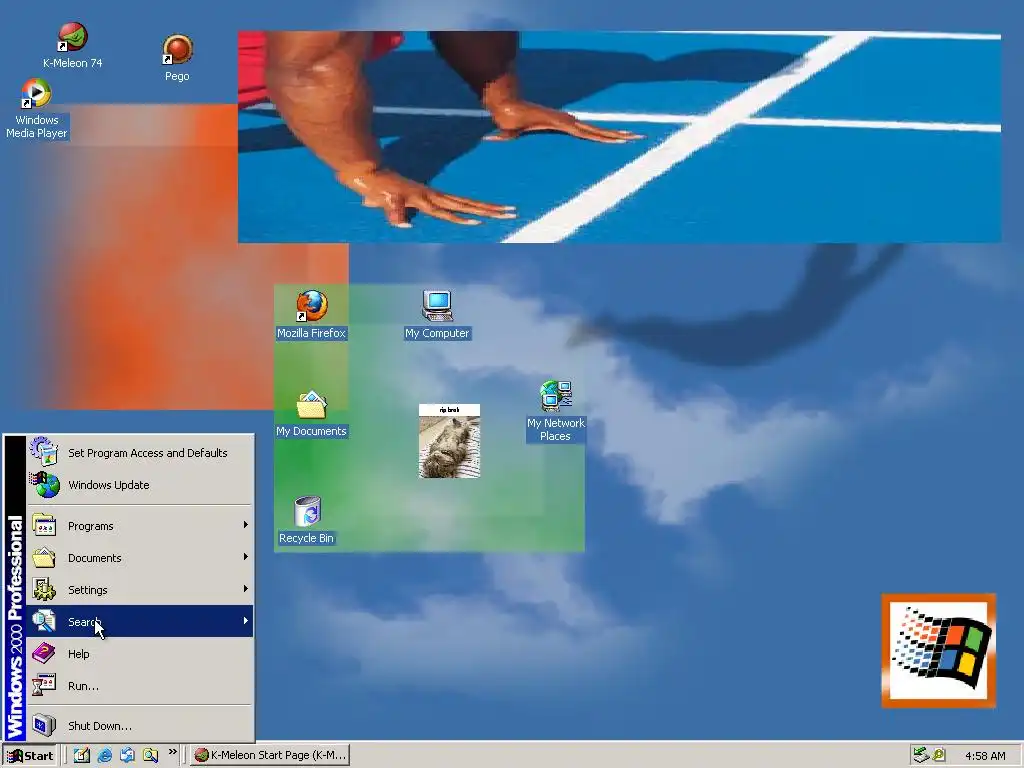Select the My Computer desktop icon
This screenshot has height=768, width=1024.
pyautogui.click(x=437, y=315)
